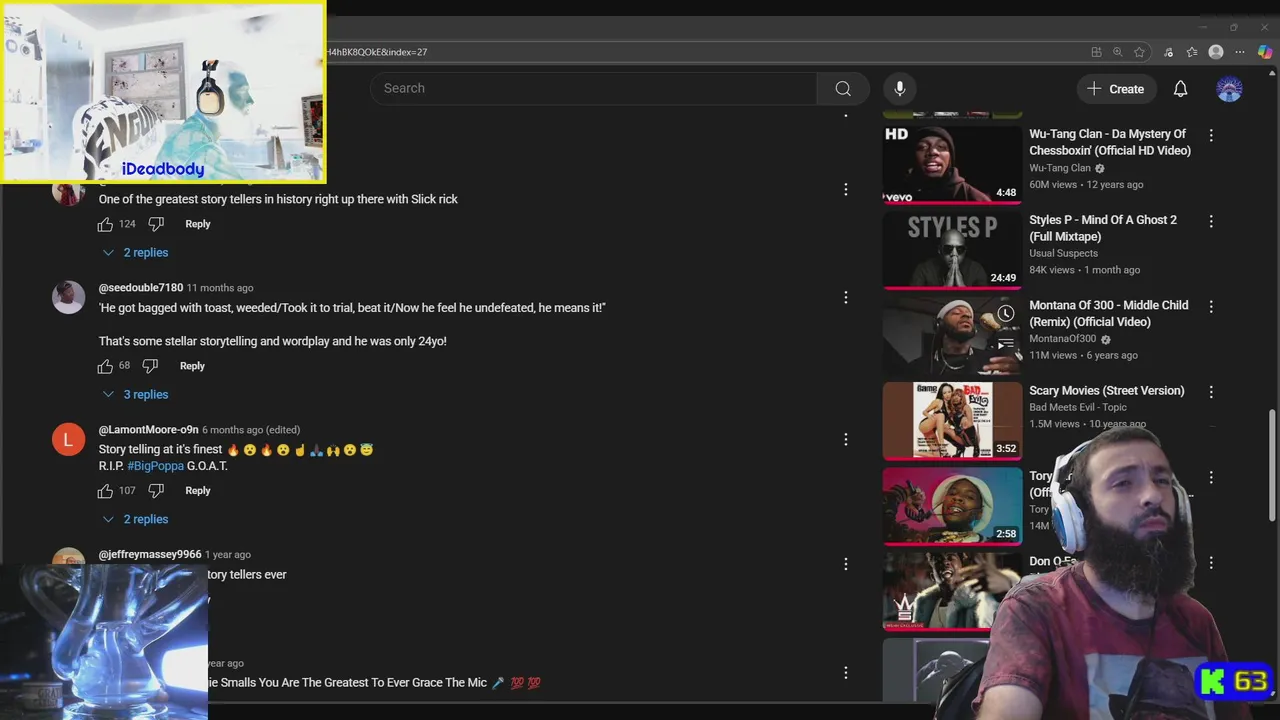Open @jeffreymassey9966 channel link
The width and height of the screenshot is (1280, 720).
click(x=150, y=555)
